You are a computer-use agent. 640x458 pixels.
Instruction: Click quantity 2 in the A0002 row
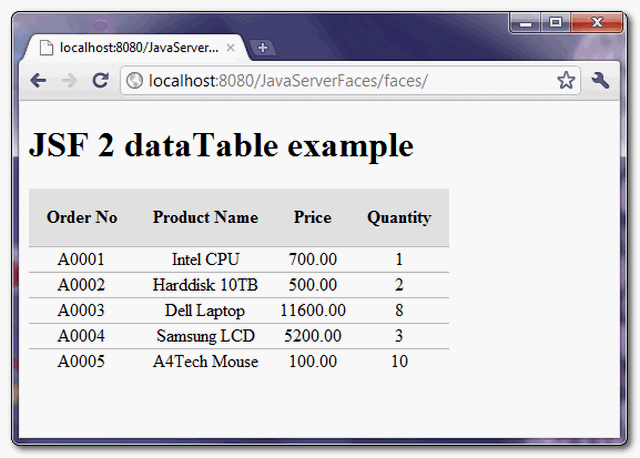point(399,285)
